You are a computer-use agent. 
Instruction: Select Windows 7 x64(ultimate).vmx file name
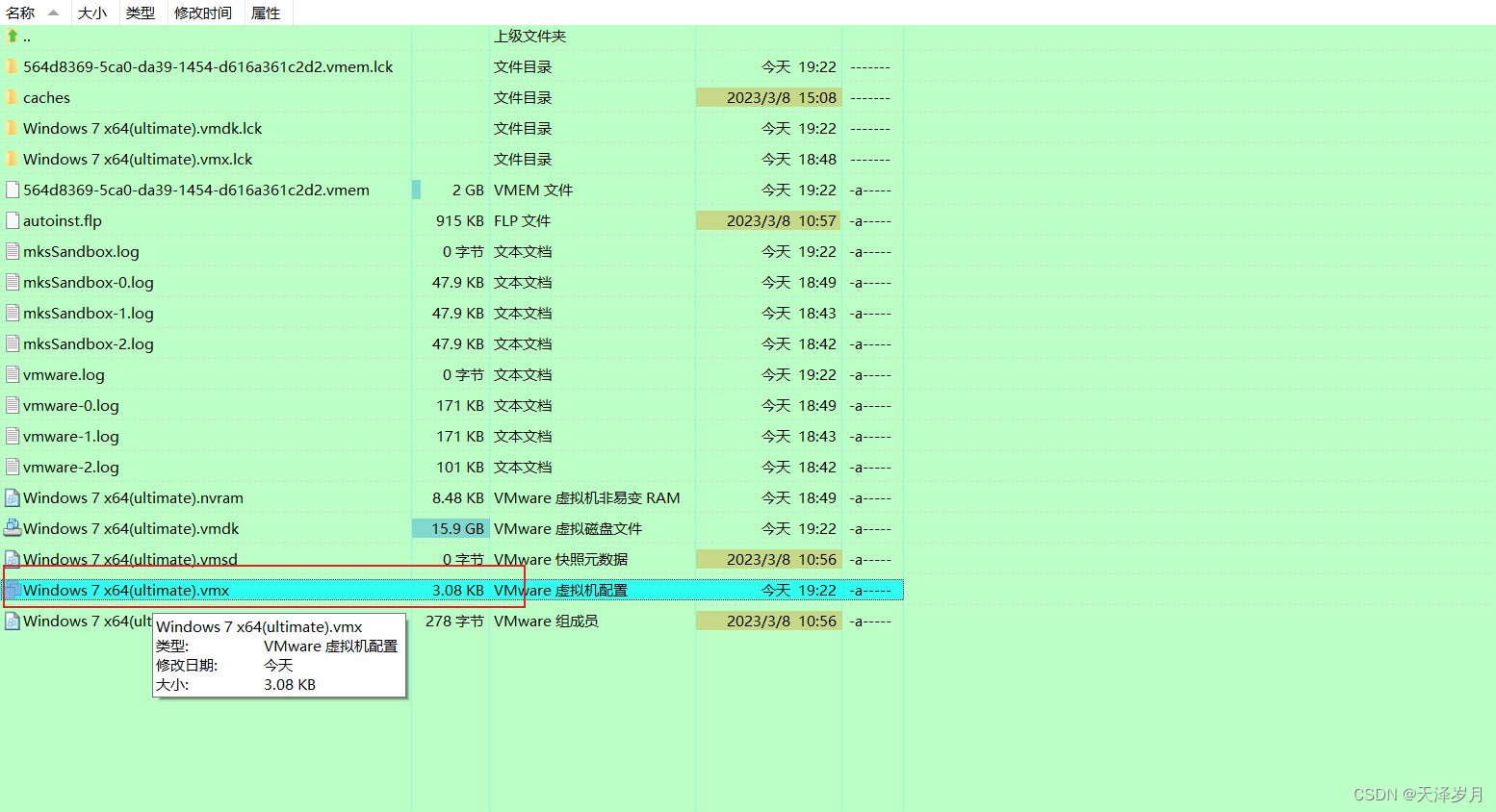tap(126, 590)
